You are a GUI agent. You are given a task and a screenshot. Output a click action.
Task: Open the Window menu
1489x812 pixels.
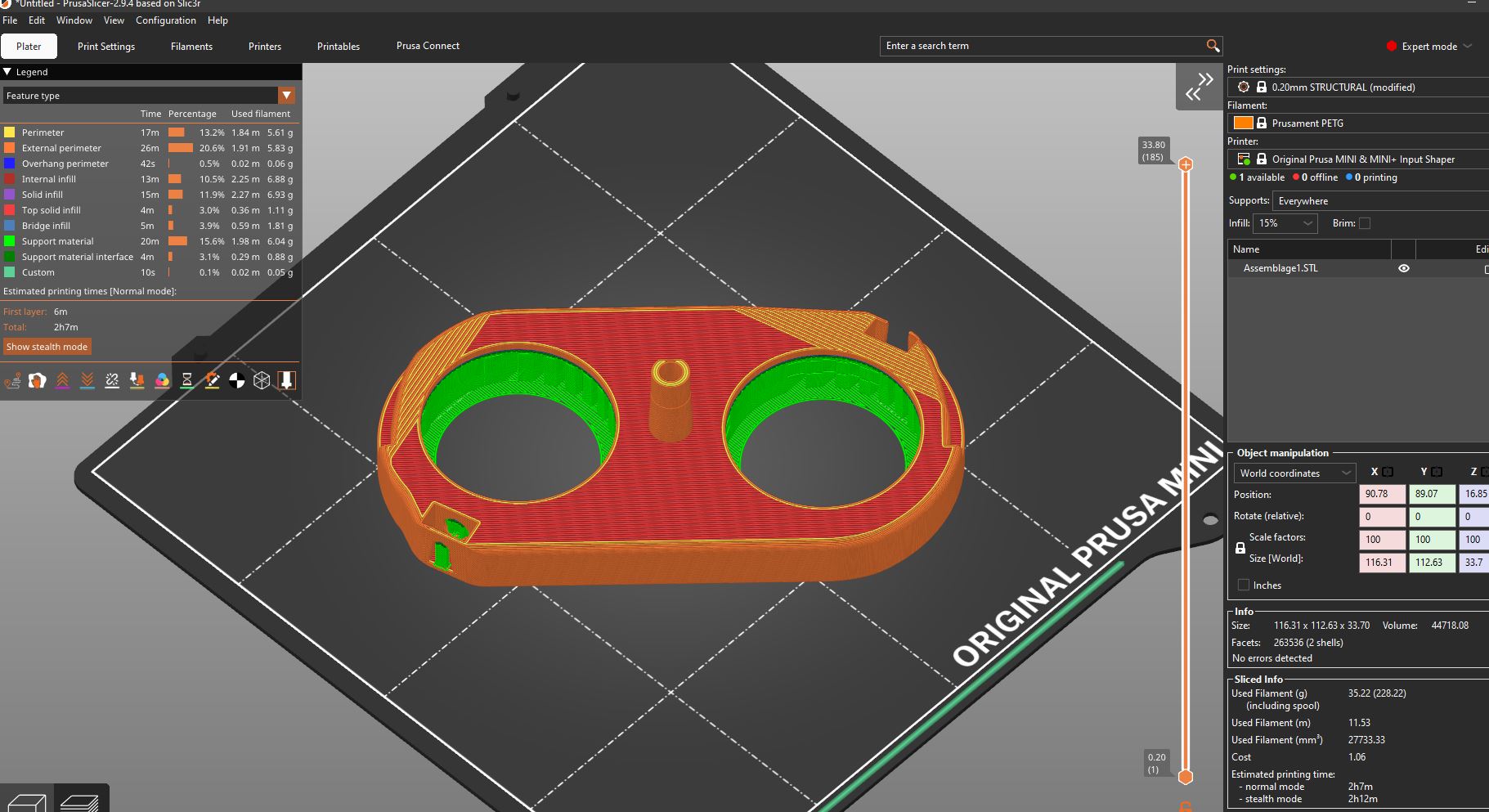pos(74,20)
